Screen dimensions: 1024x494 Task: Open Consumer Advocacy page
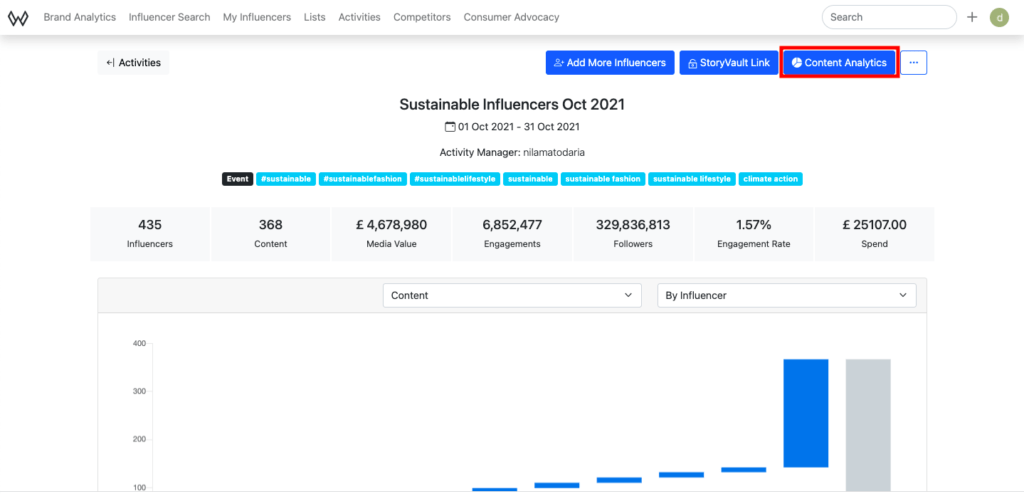click(511, 18)
